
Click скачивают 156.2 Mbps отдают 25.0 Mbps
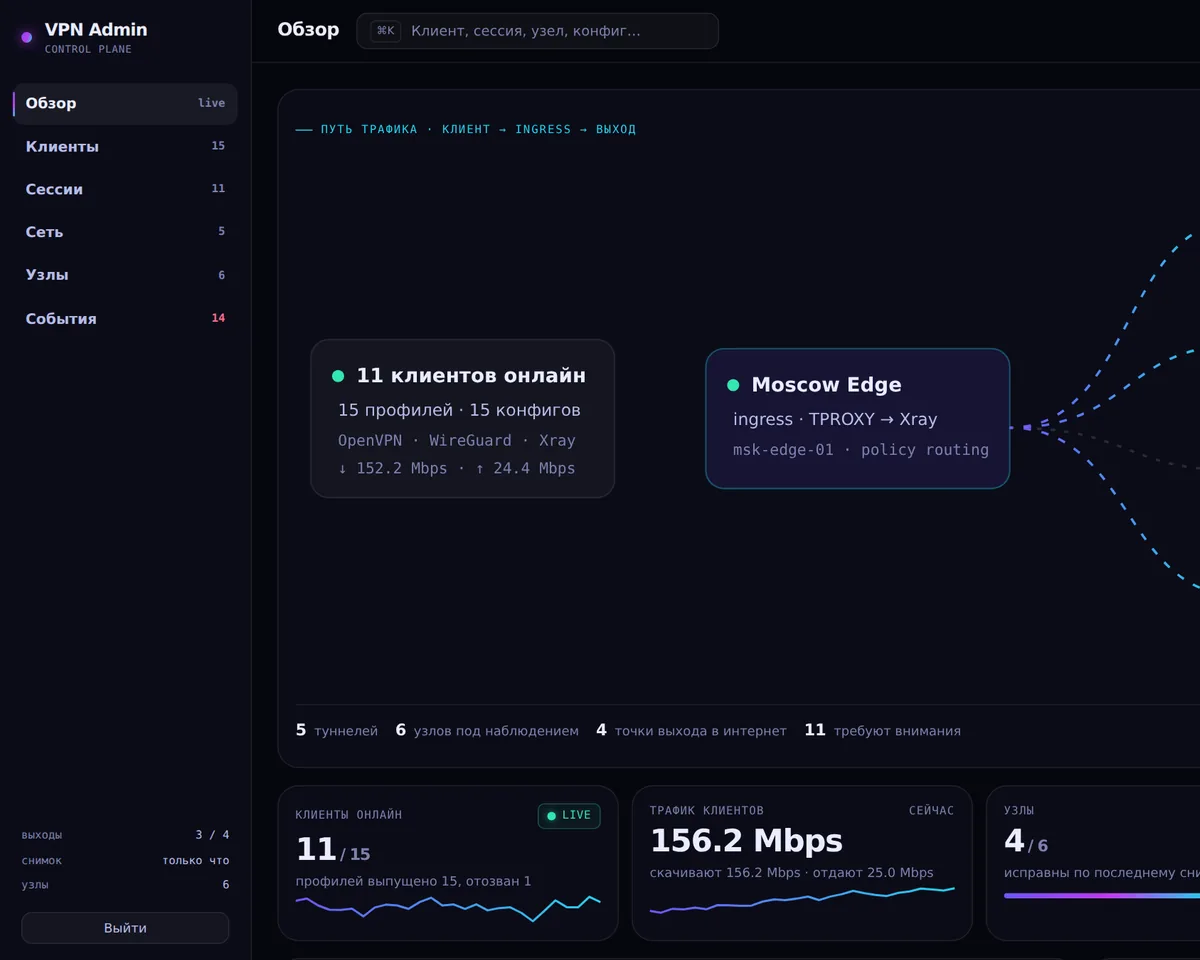click(x=791, y=873)
